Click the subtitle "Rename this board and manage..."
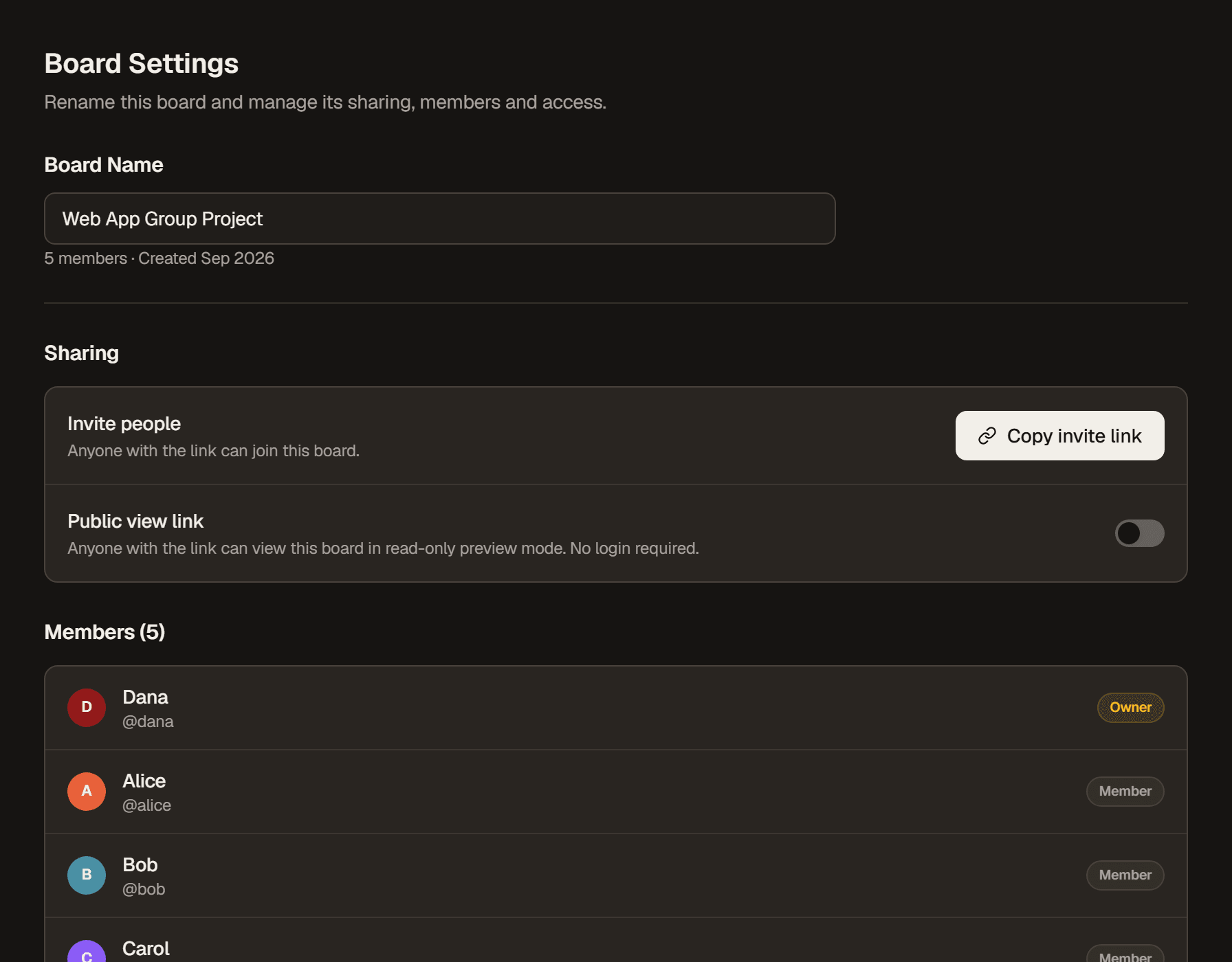Image resolution: width=1232 pixels, height=962 pixels. (x=325, y=102)
